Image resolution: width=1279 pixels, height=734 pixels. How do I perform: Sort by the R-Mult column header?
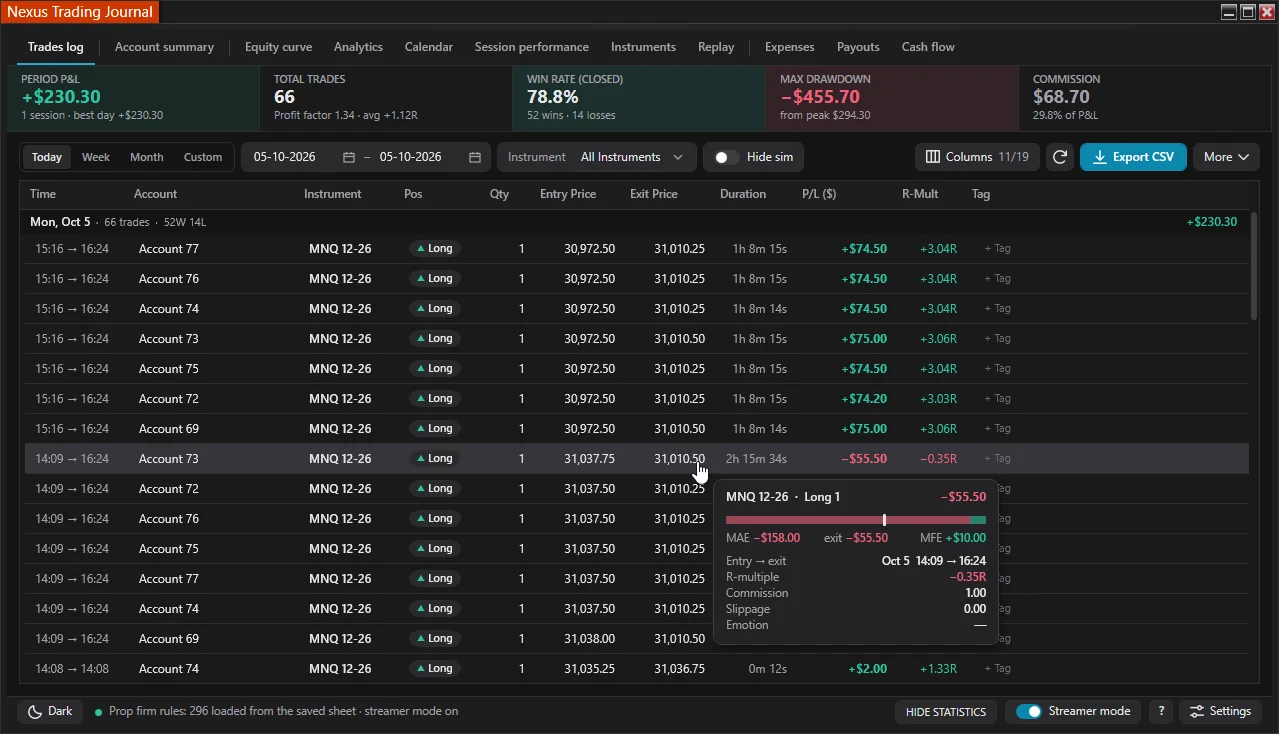click(920, 194)
